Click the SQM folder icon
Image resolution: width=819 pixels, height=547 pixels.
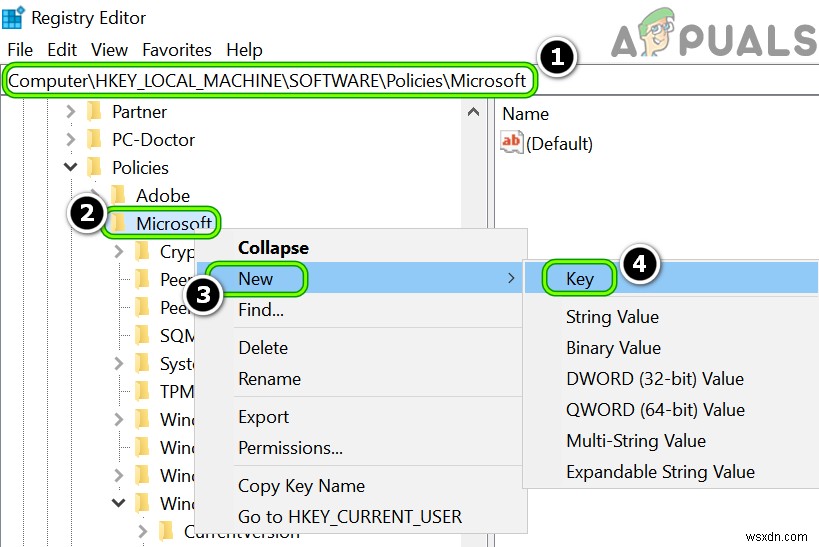[143, 335]
